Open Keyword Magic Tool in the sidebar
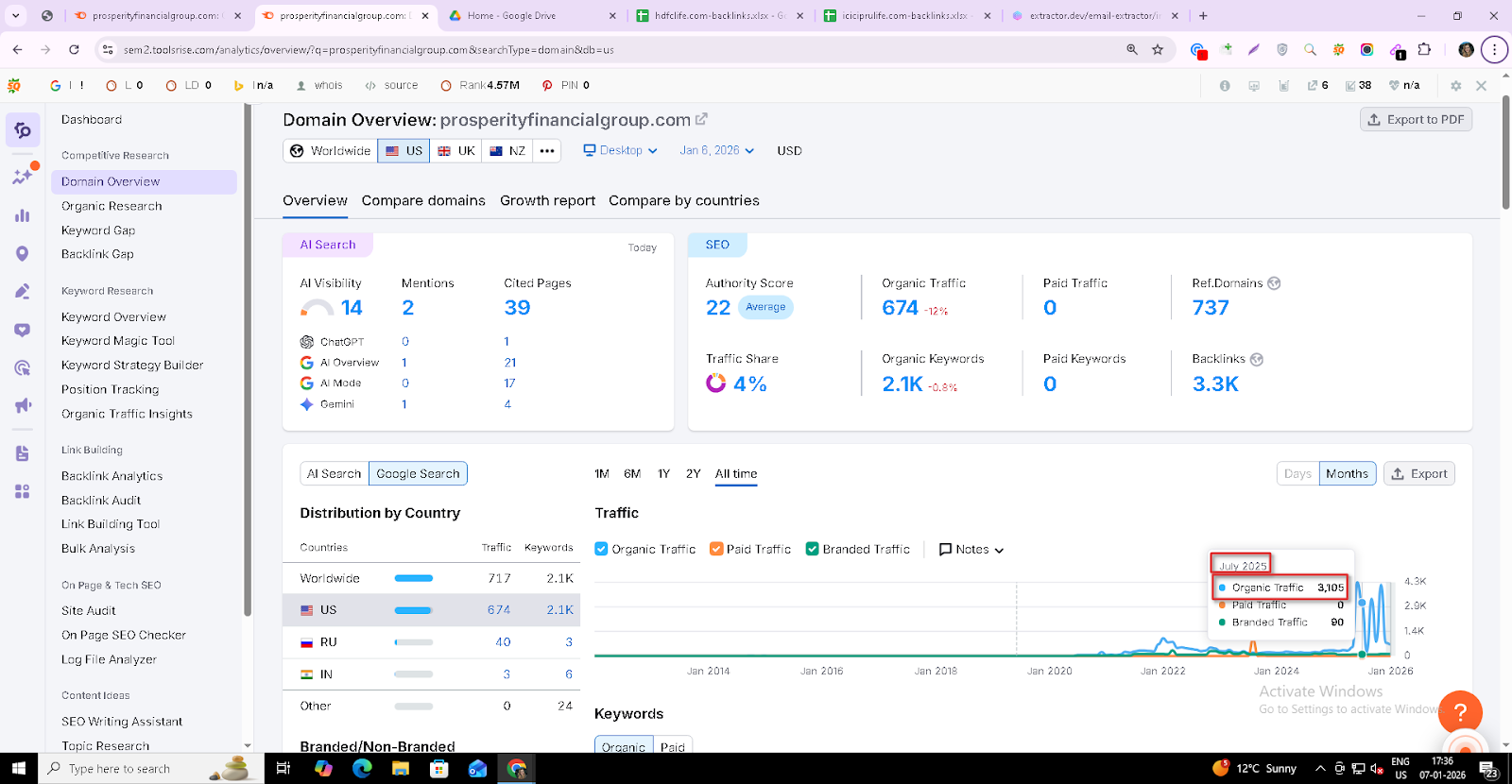Screen dimensions: 1512x784 pyautogui.click(x=118, y=341)
